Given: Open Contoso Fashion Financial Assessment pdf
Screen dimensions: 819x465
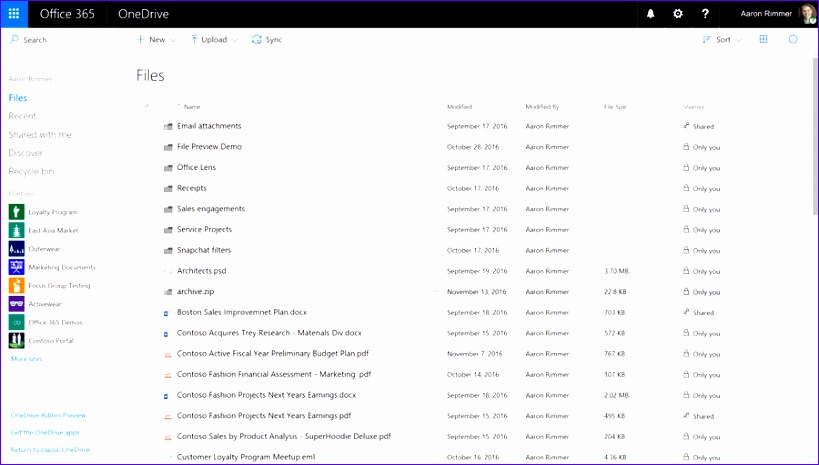Looking at the screenshot, I should coord(274,374).
